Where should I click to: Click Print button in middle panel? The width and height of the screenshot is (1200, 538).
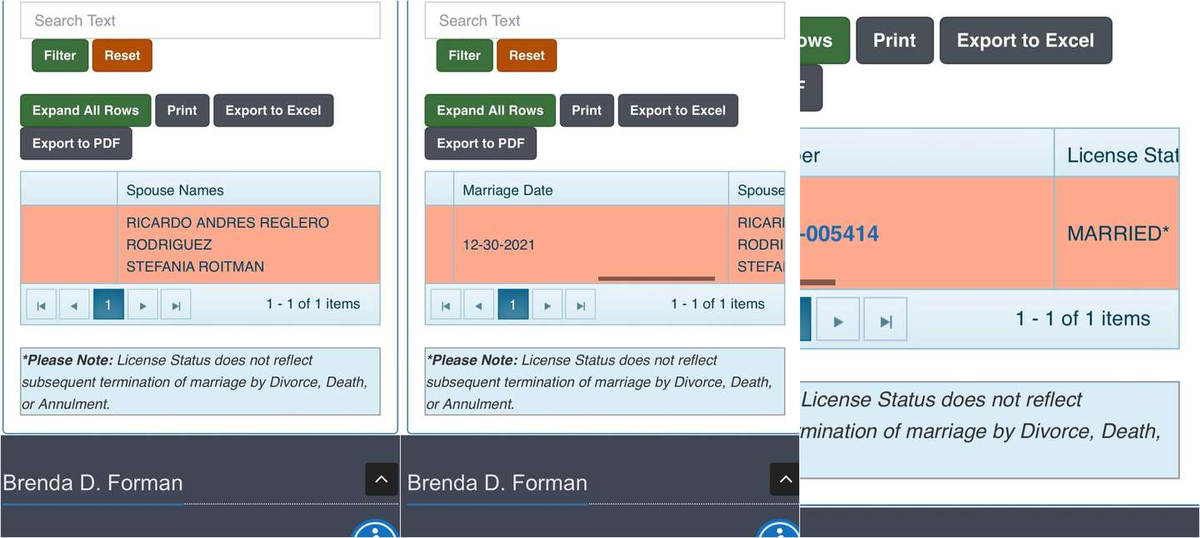pos(587,110)
